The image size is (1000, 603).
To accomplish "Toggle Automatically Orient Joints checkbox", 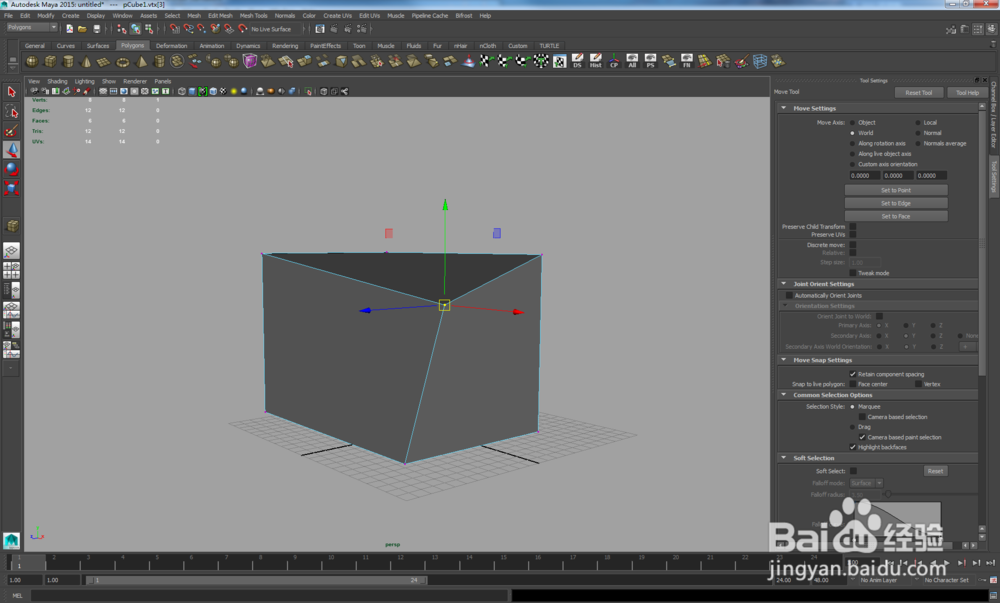I will pos(789,295).
